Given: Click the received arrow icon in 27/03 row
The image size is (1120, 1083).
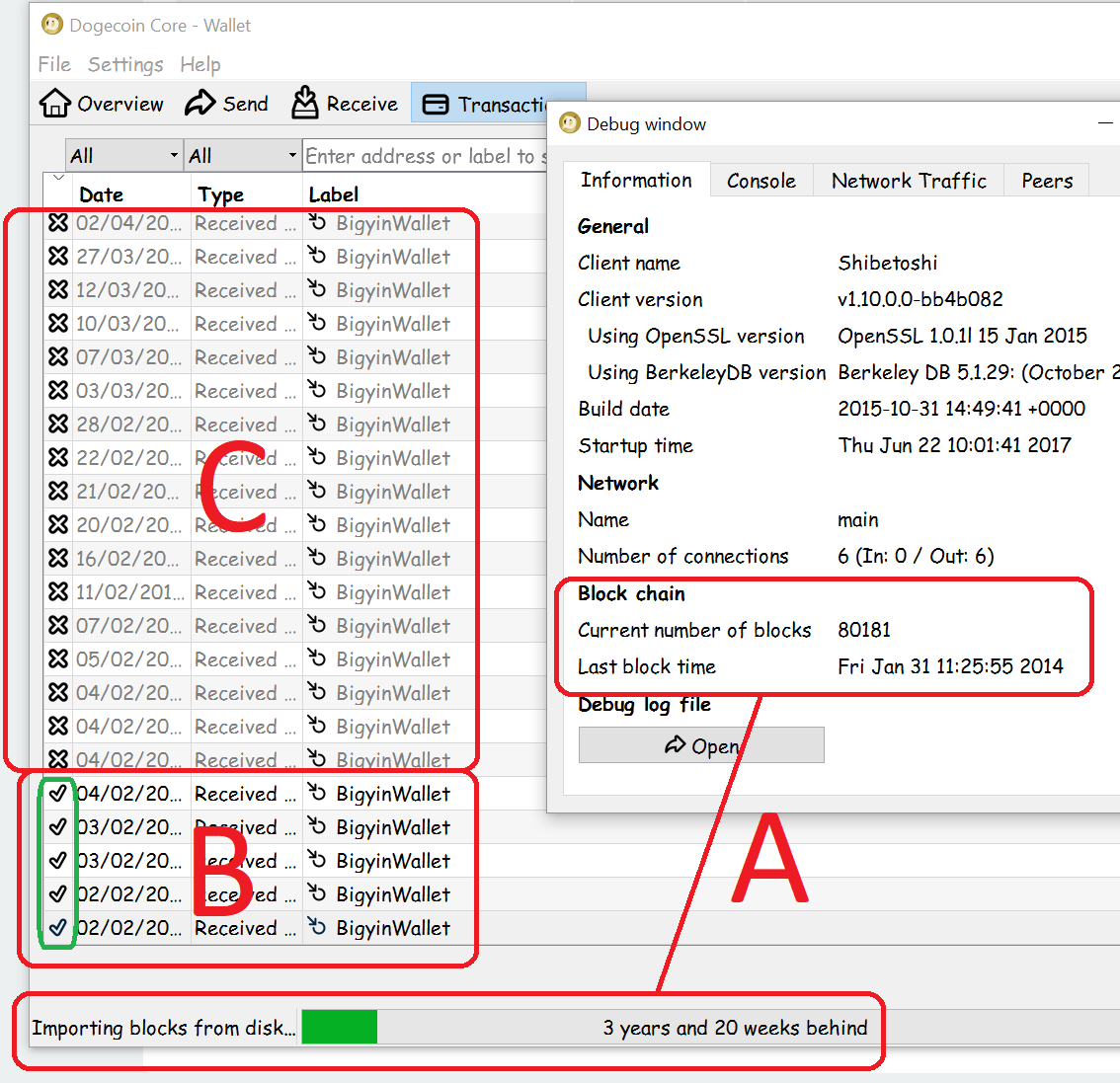Looking at the screenshot, I should tap(317, 256).
